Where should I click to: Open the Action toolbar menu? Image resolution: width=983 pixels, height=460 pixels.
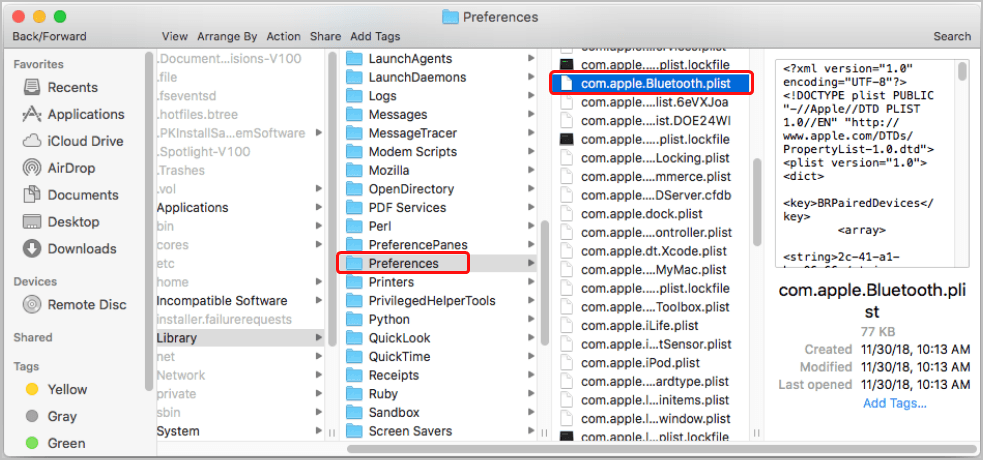tap(283, 36)
